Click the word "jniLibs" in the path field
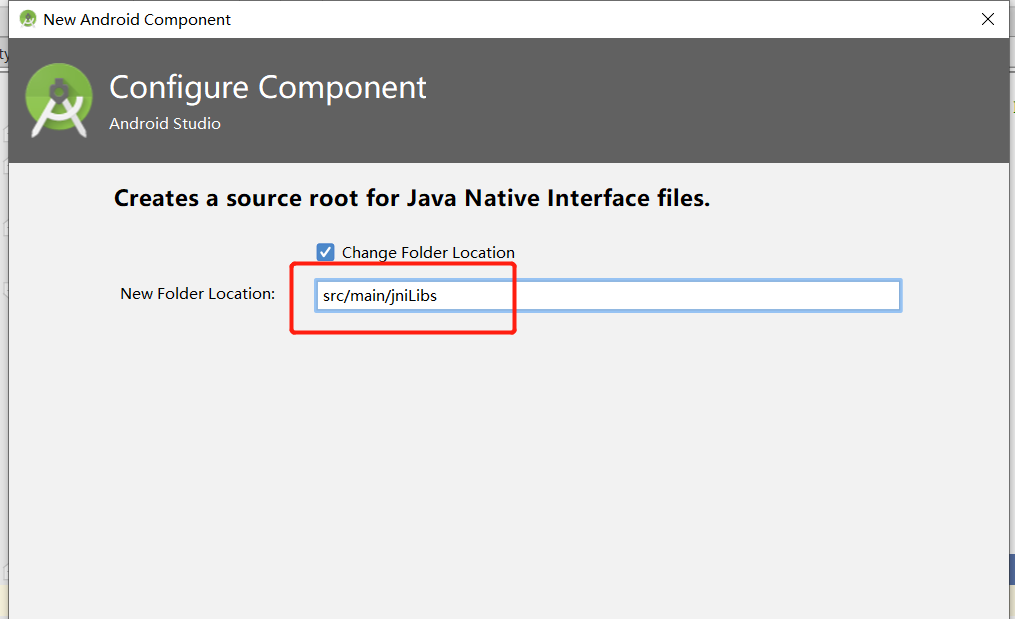Screen dimensions: 1015x619 coord(412,296)
